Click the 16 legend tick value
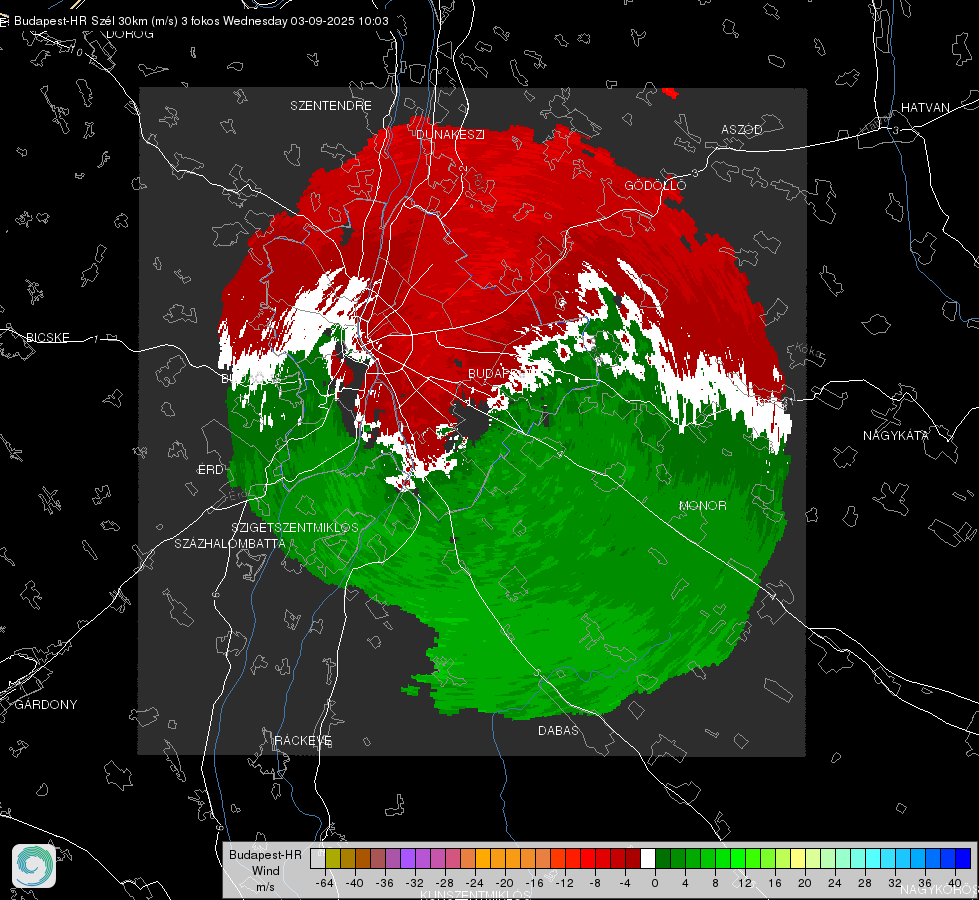 click(x=775, y=884)
